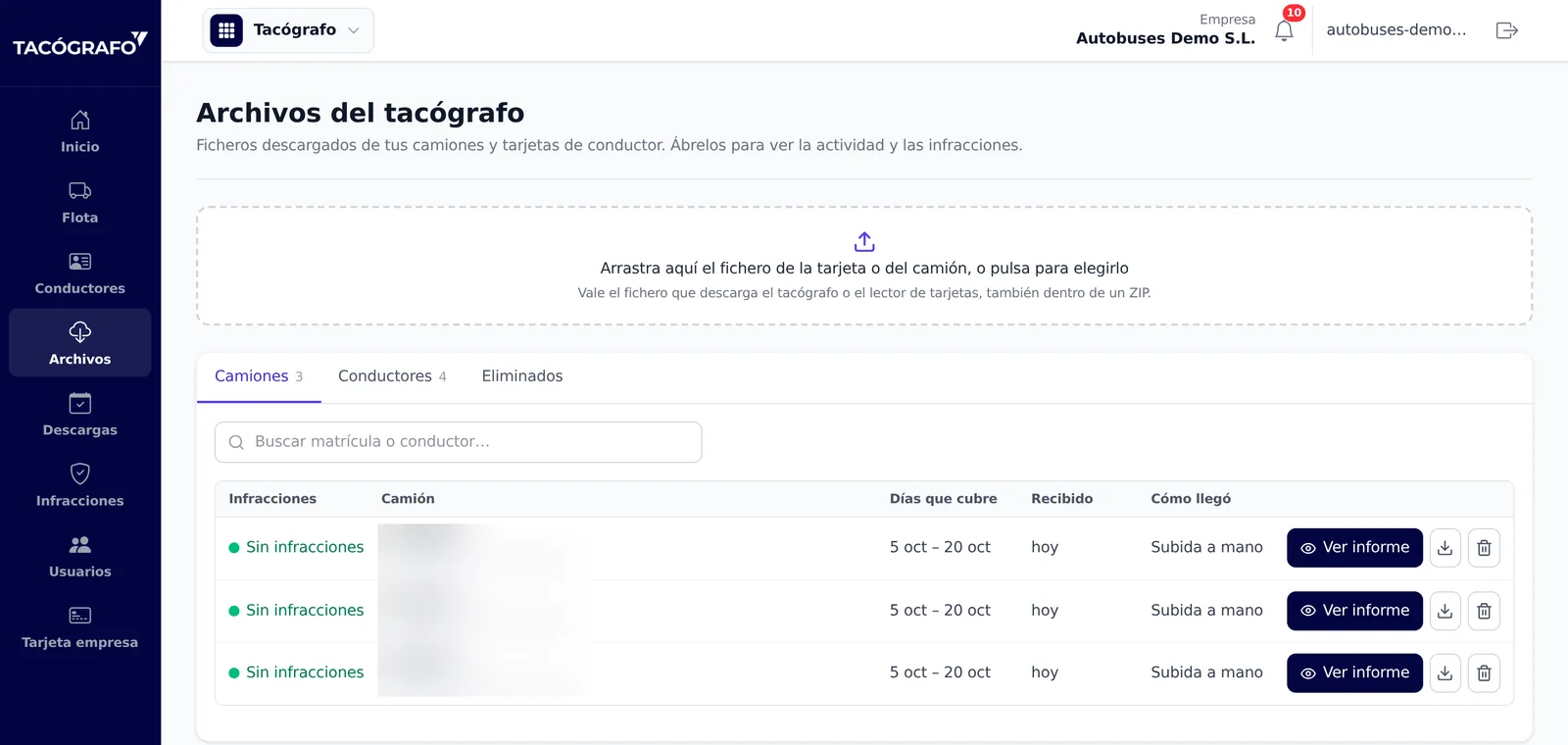Click the logout icon
1568x745 pixels.
(x=1507, y=30)
